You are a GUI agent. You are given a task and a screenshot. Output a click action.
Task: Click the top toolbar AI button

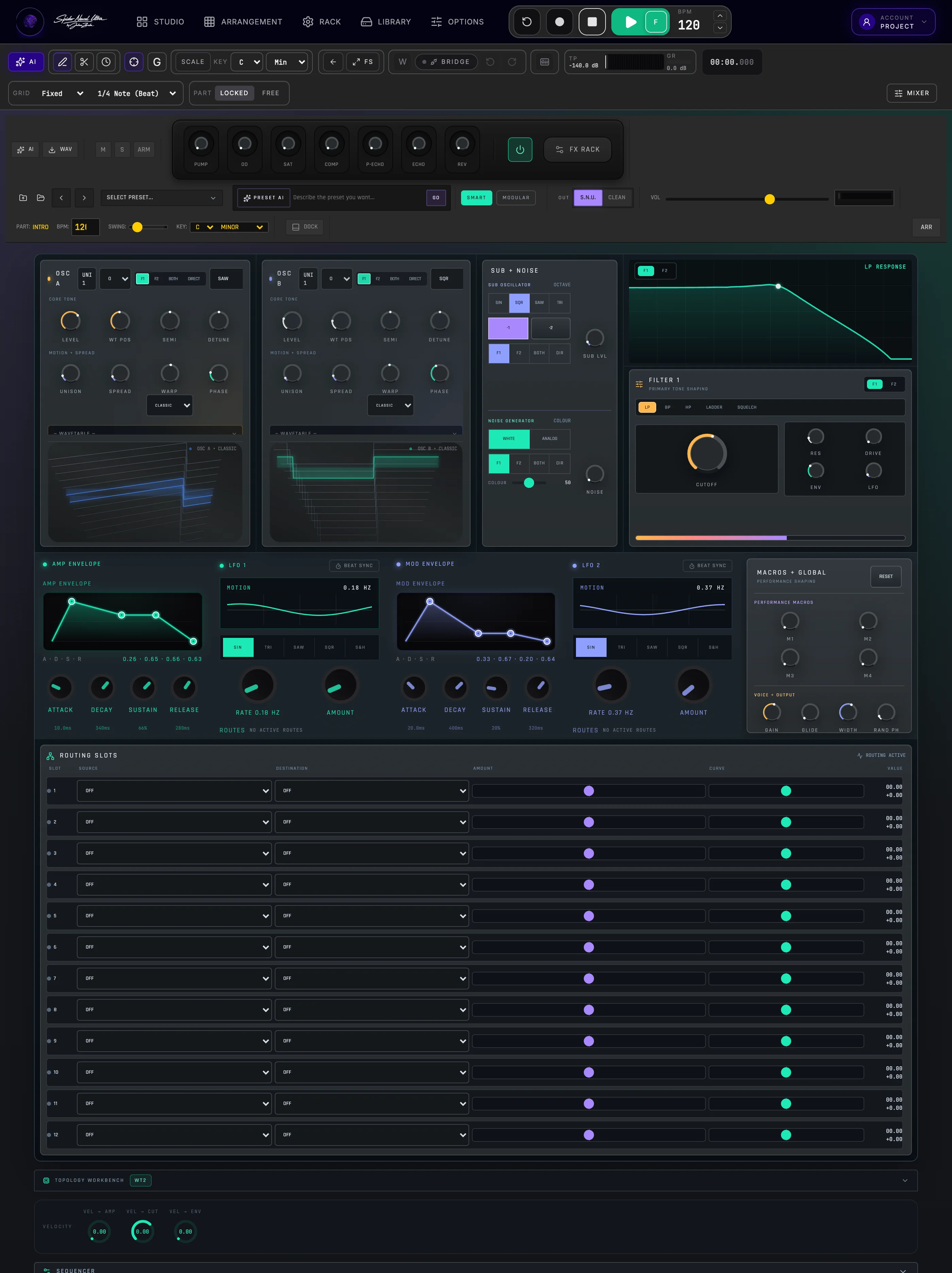pyautogui.click(x=27, y=62)
